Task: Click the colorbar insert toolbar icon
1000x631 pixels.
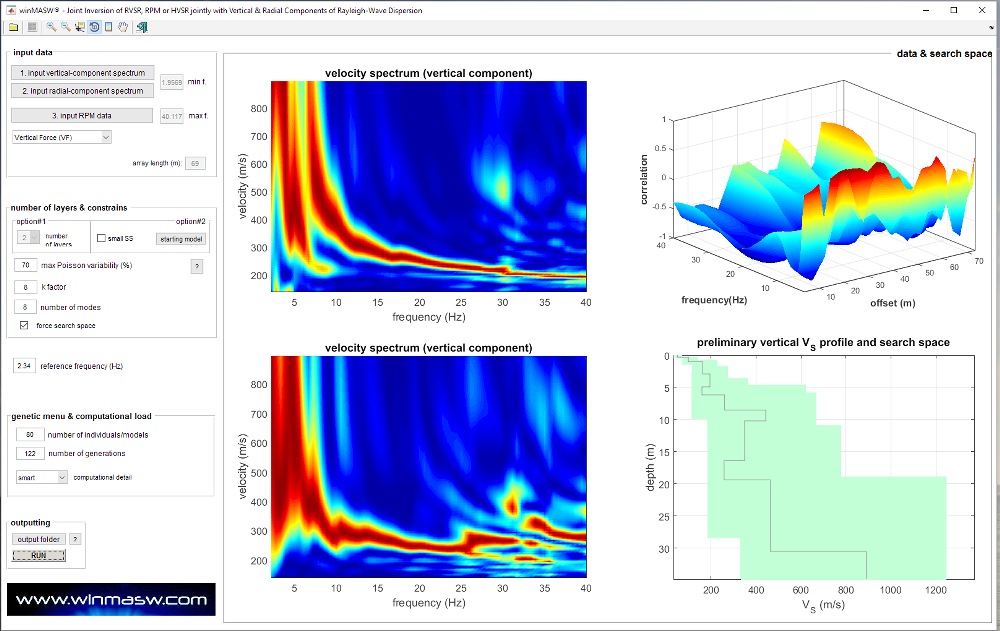Action: (108, 27)
